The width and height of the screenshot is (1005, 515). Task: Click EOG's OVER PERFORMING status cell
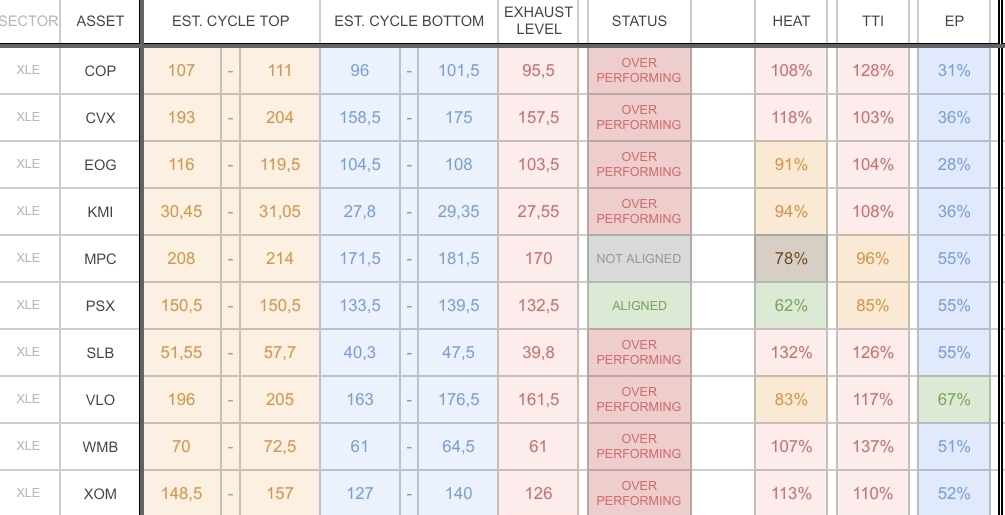point(639,164)
